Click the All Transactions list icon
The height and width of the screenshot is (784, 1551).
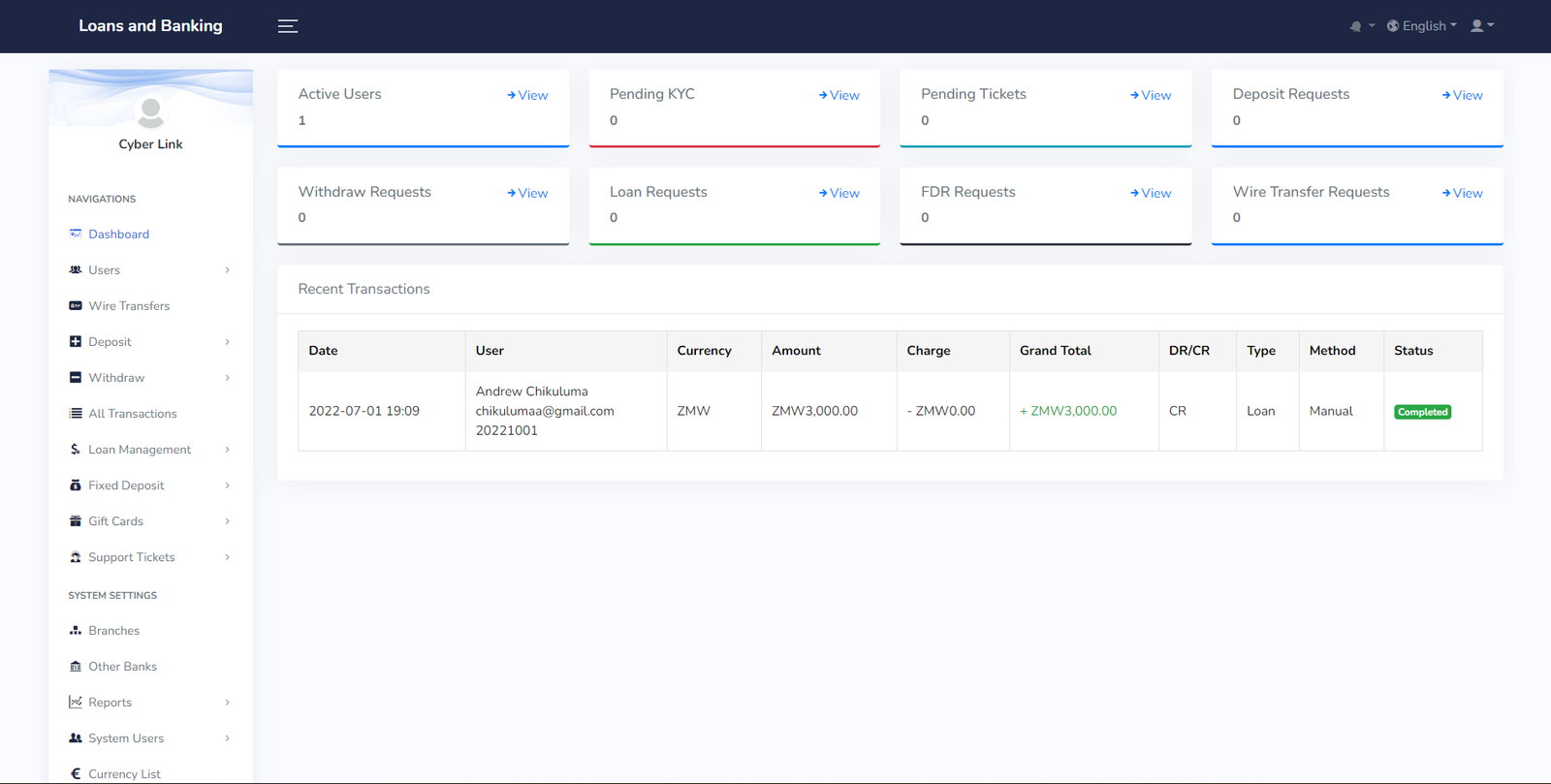coord(76,414)
